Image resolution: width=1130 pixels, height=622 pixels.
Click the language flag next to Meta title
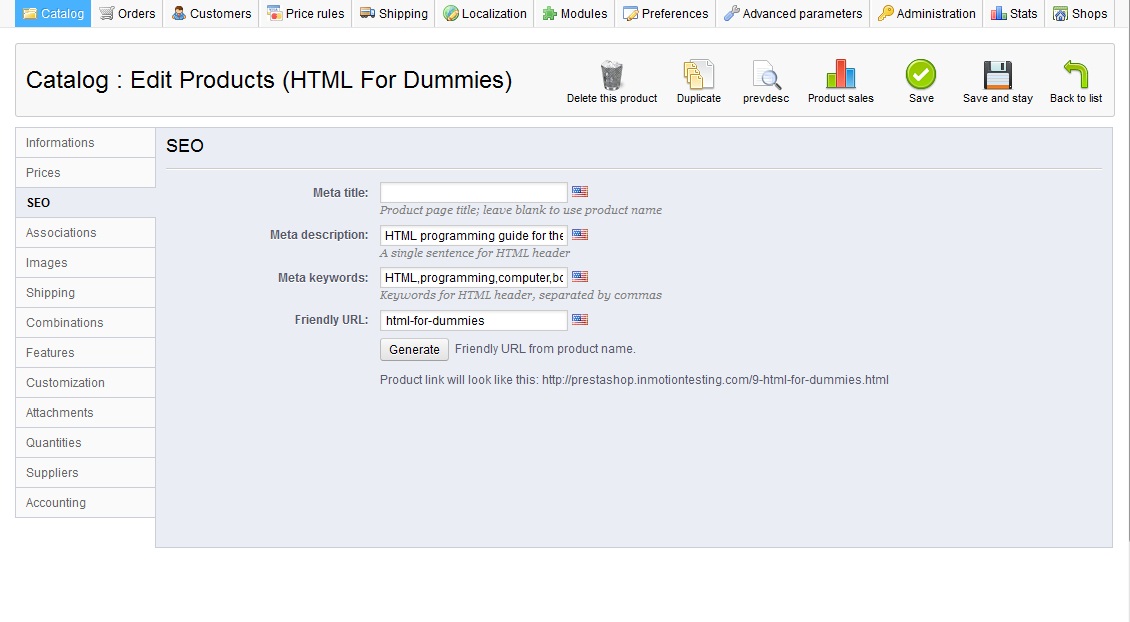[580, 192]
